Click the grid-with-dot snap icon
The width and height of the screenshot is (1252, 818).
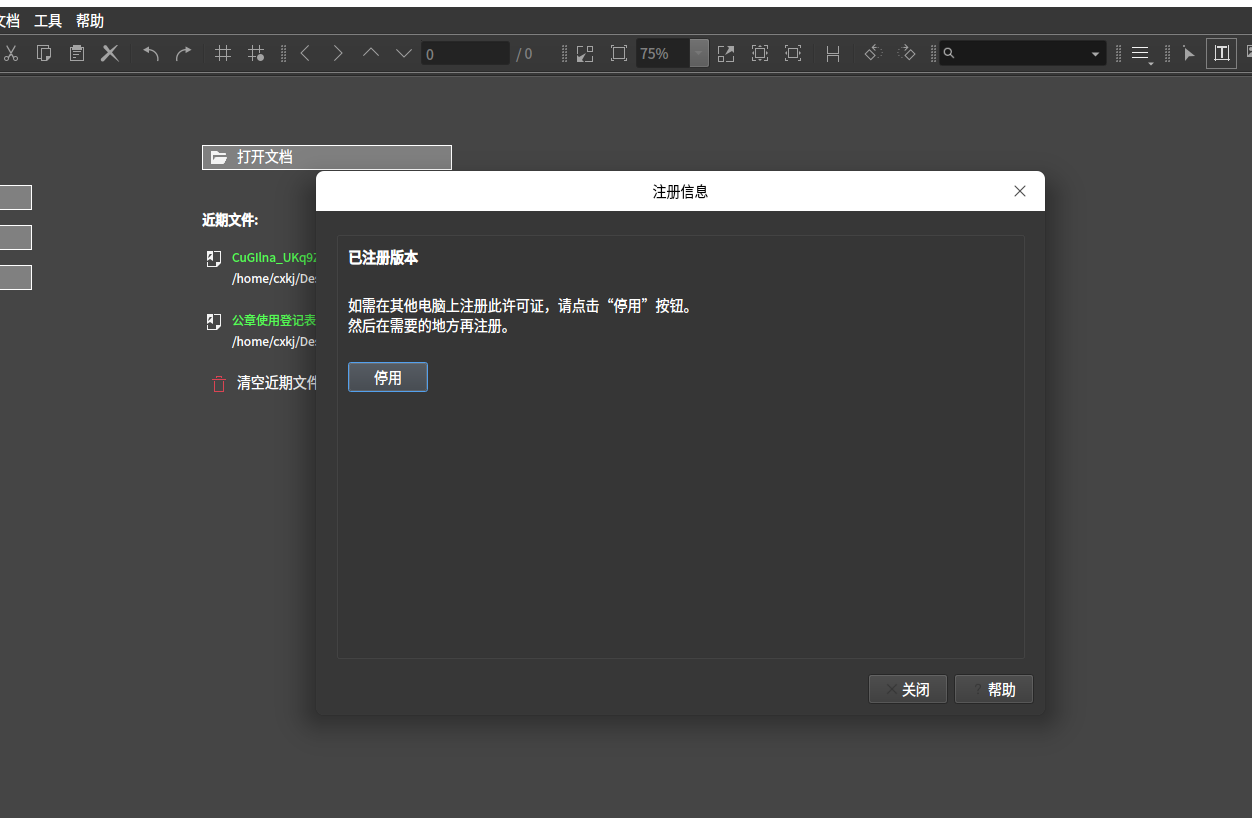pyautogui.click(x=256, y=54)
